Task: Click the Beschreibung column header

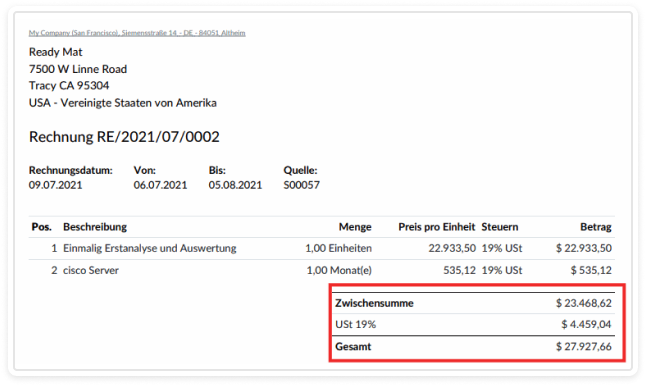Action: coord(95,227)
